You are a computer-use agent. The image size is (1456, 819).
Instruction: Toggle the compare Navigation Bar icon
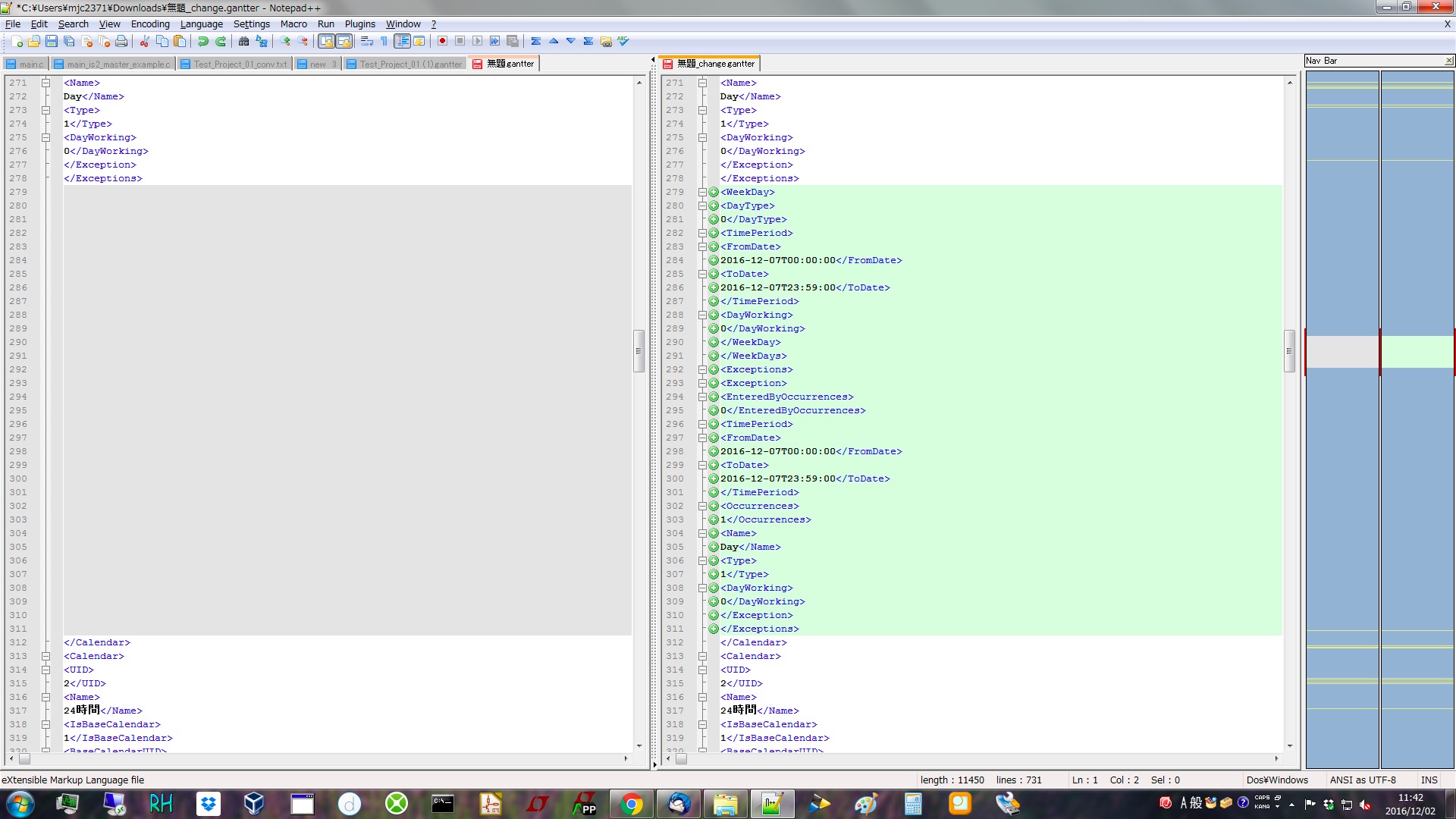[x=606, y=41]
